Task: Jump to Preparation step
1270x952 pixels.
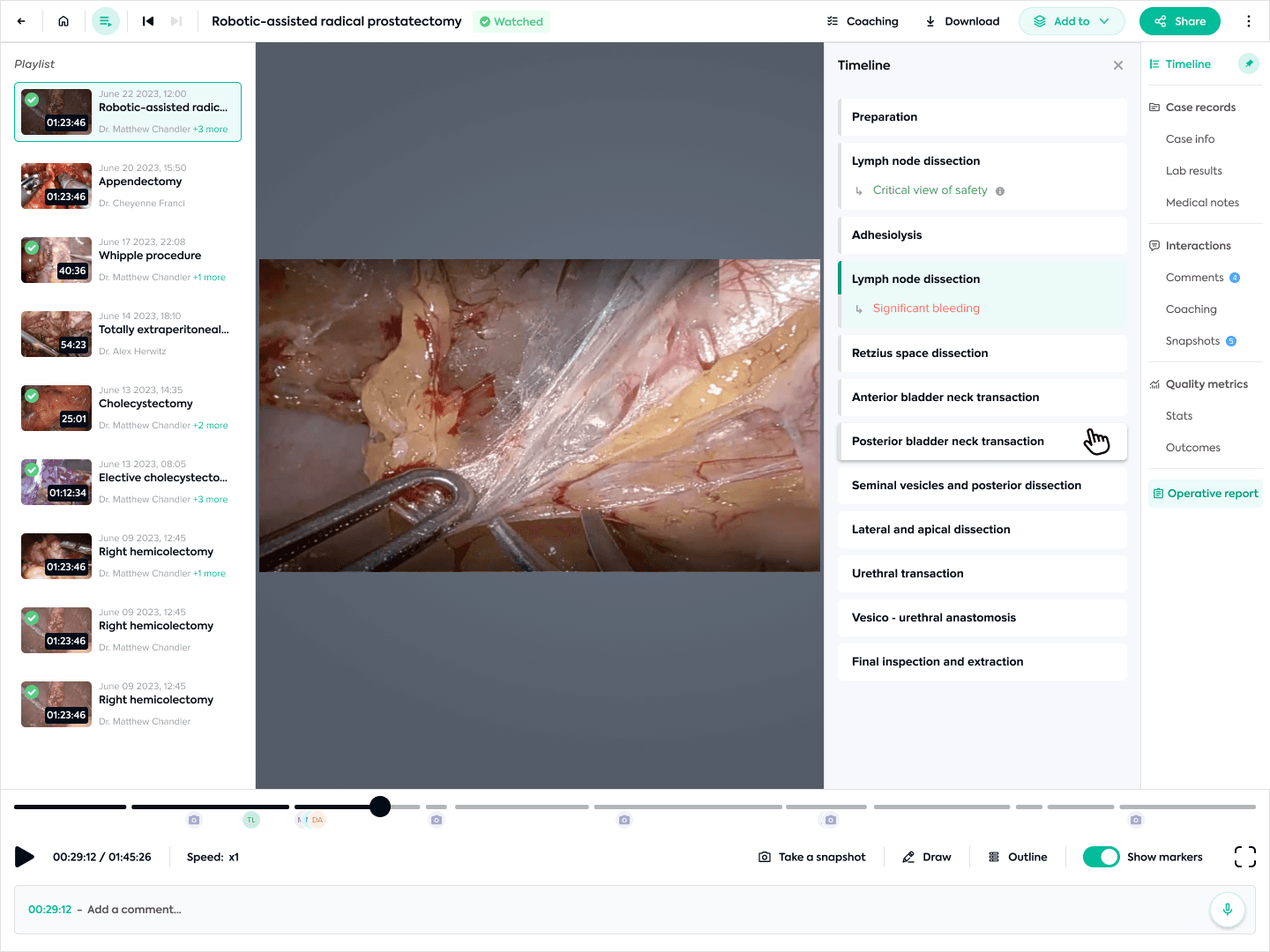Action: [982, 117]
